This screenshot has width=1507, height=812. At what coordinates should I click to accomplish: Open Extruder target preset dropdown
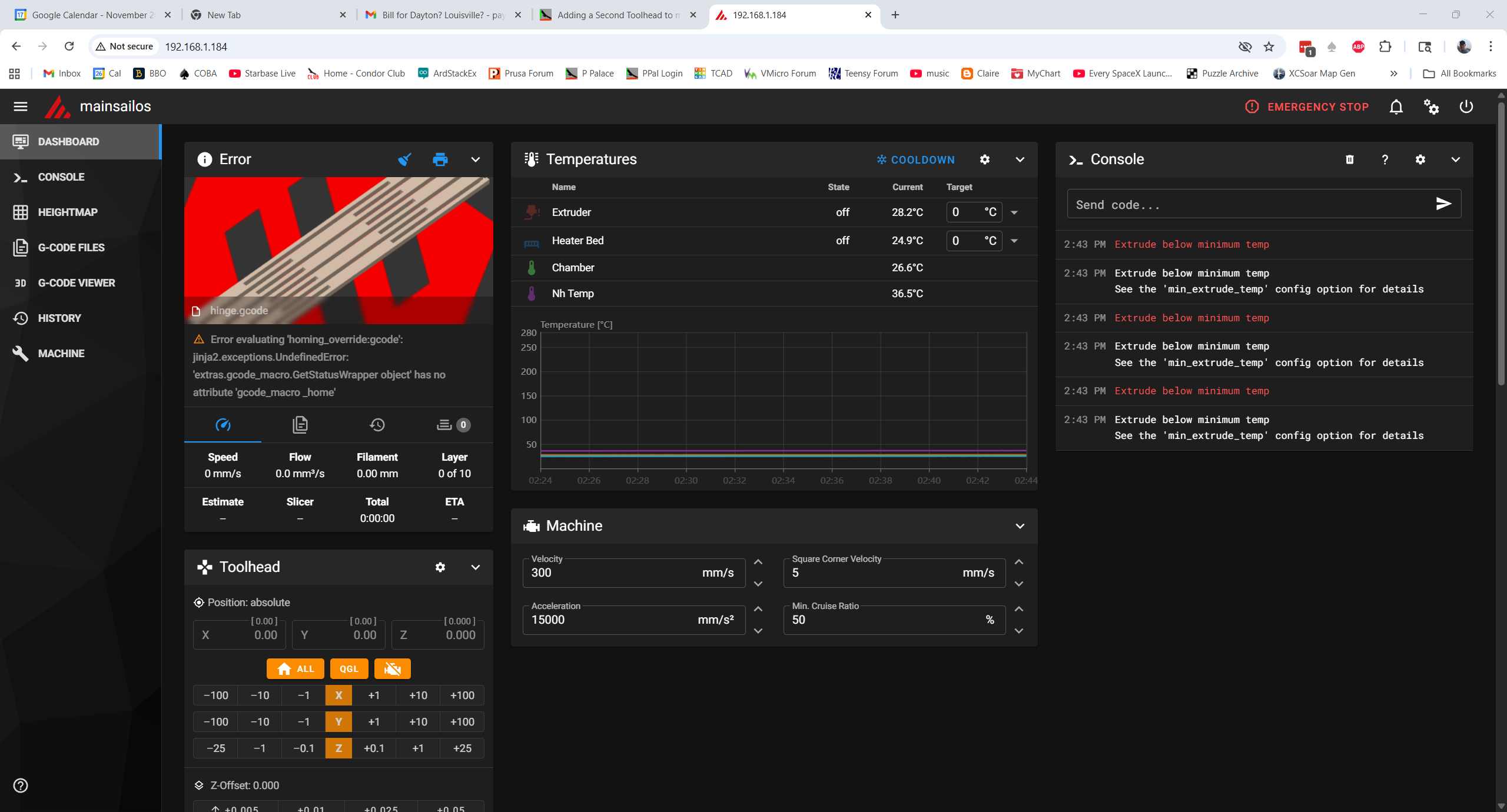1014,212
